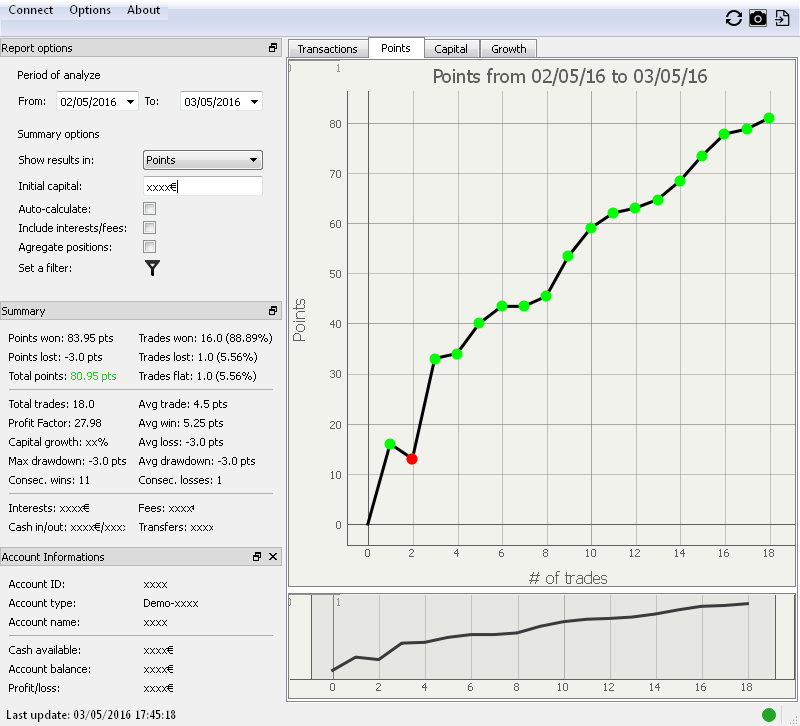Click the last green point at trade 18
The height and width of the screenshot is (726, 800).
[x=769, y=118]
